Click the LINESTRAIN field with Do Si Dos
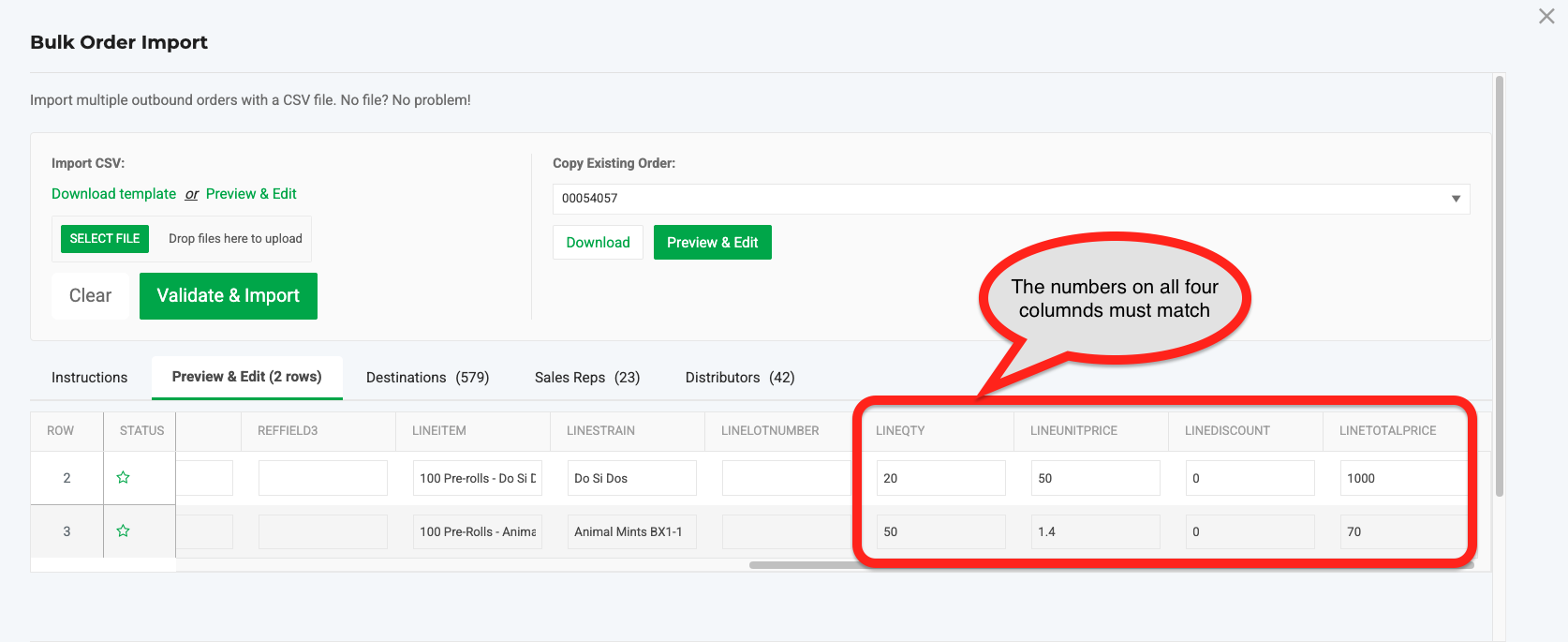 pos(631,478)
